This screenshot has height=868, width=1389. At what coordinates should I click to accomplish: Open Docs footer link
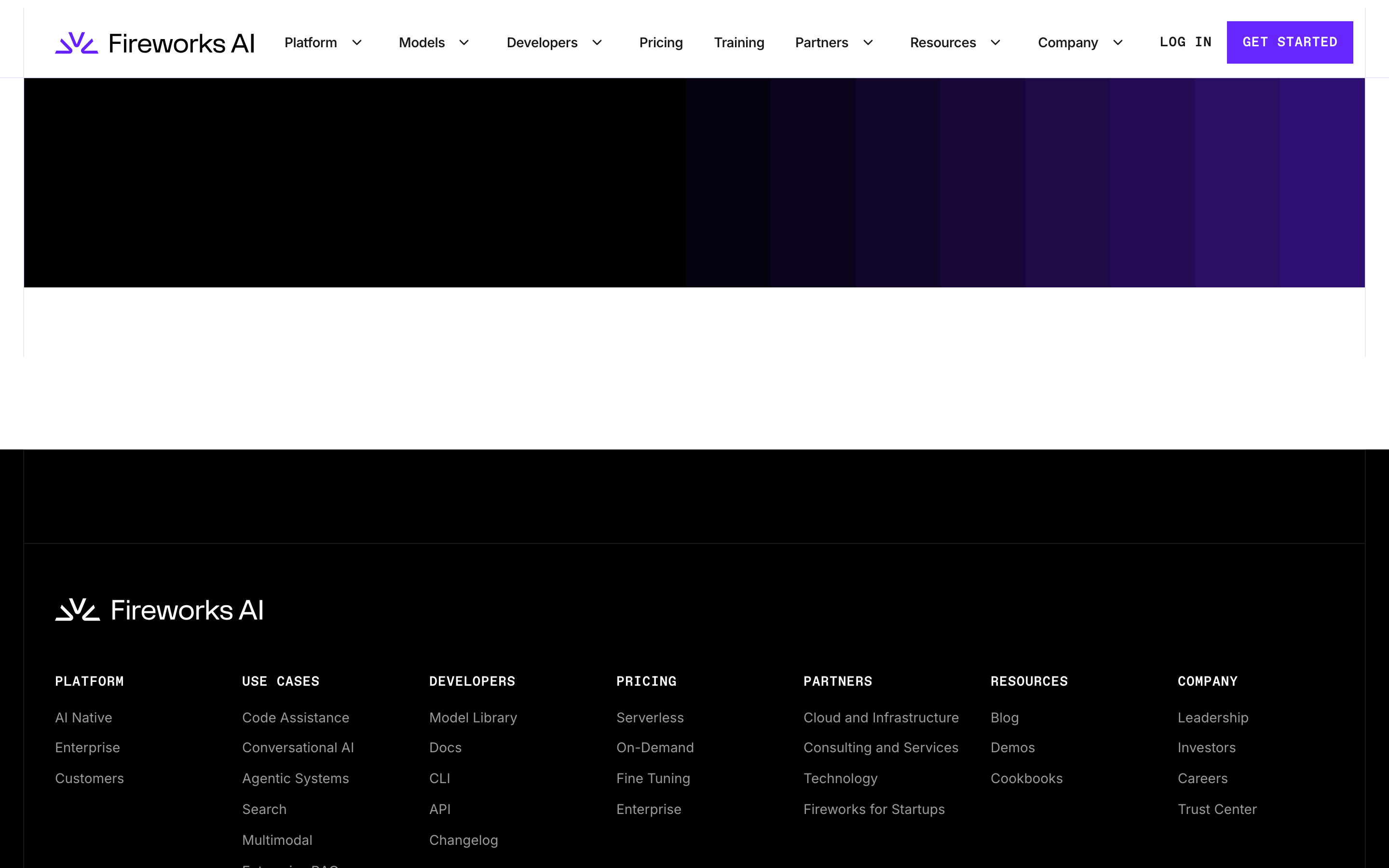[446, 747]
